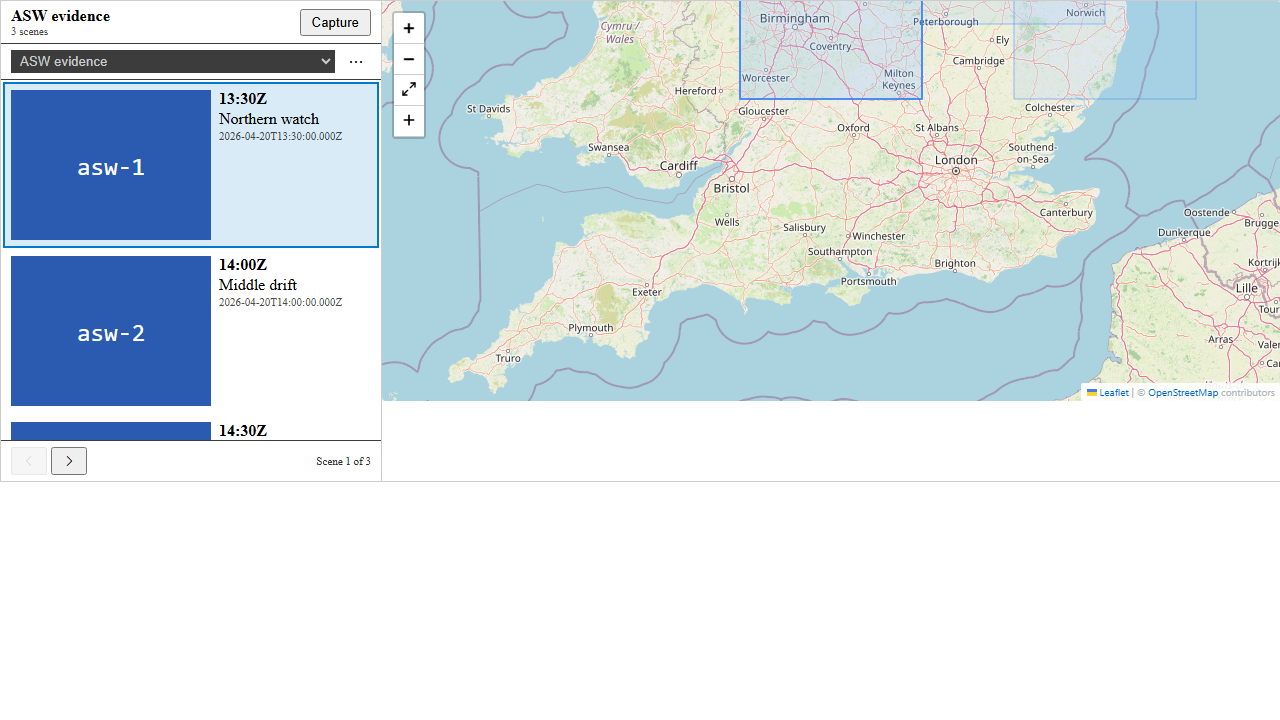This screenshot has width=1280, height=720.
Task: Click the Leaflet flag icon
Action: tap(1092, 393)
